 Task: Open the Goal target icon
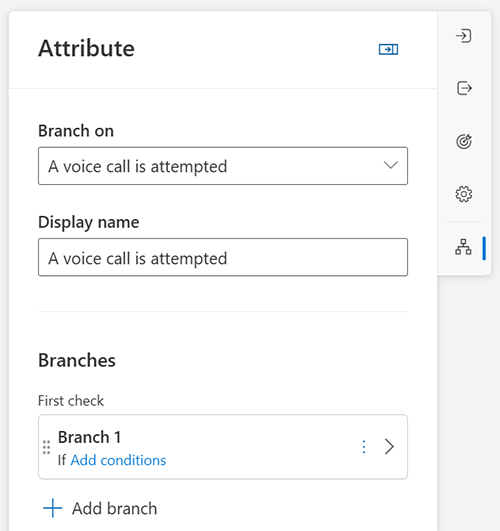click(464, 141)
